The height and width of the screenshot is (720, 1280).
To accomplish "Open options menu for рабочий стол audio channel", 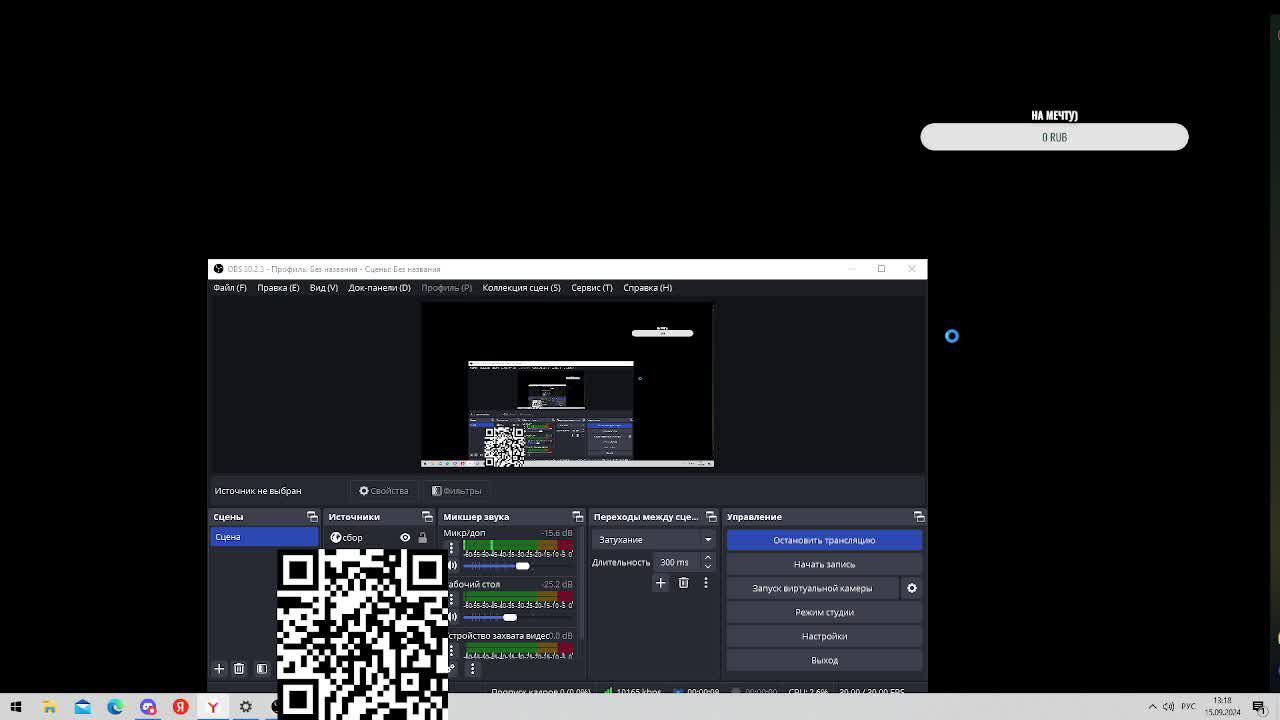I will pyautogui.click(x=452, y=599).
